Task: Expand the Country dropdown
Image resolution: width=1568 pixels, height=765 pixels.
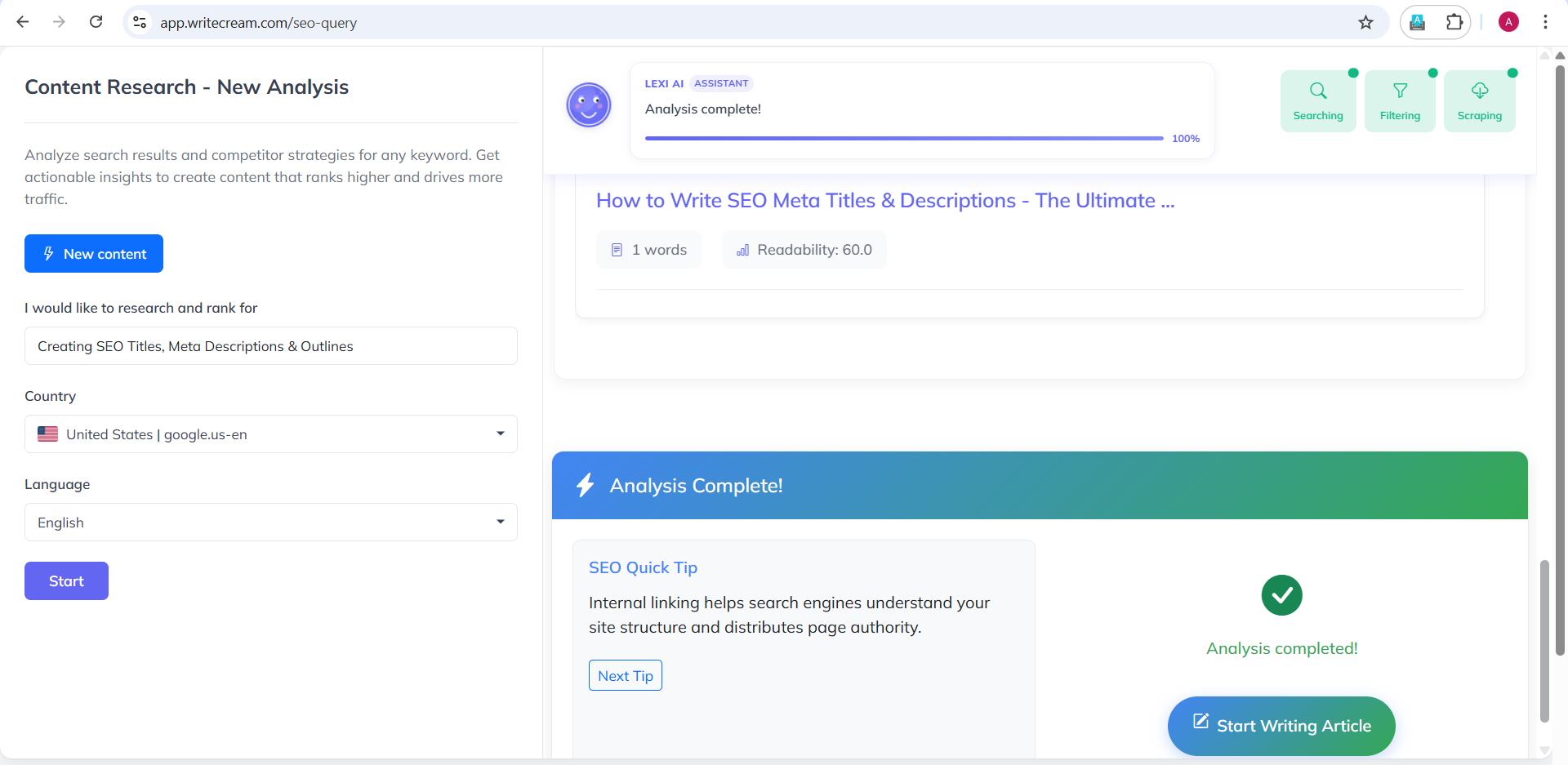Action: 271,434
